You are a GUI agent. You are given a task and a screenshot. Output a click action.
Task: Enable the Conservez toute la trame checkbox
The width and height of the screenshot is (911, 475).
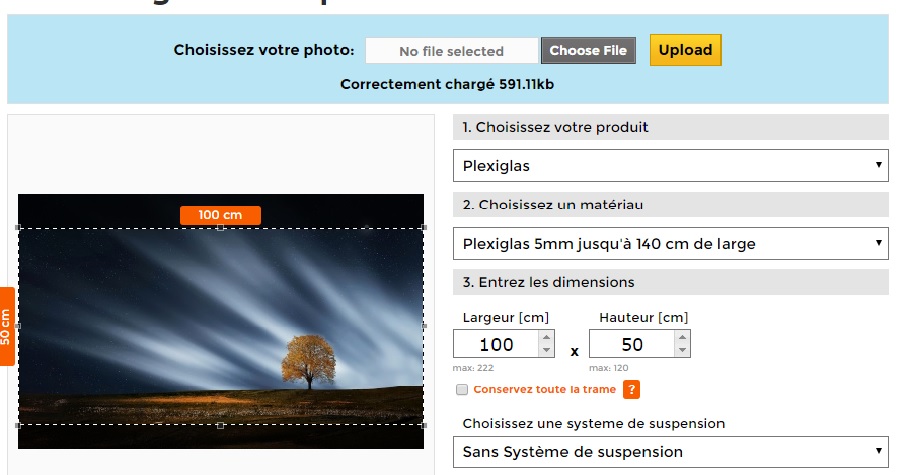point(462,390)
